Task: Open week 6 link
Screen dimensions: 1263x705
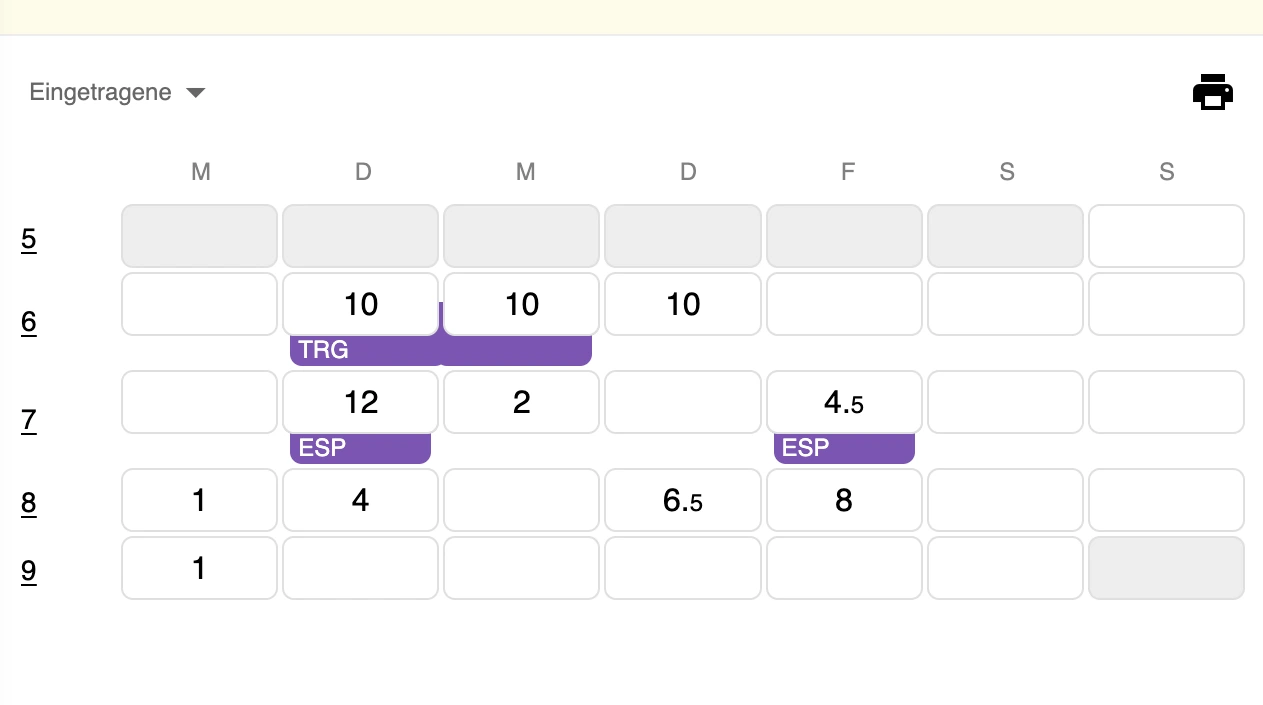Action: coord(29,322)
